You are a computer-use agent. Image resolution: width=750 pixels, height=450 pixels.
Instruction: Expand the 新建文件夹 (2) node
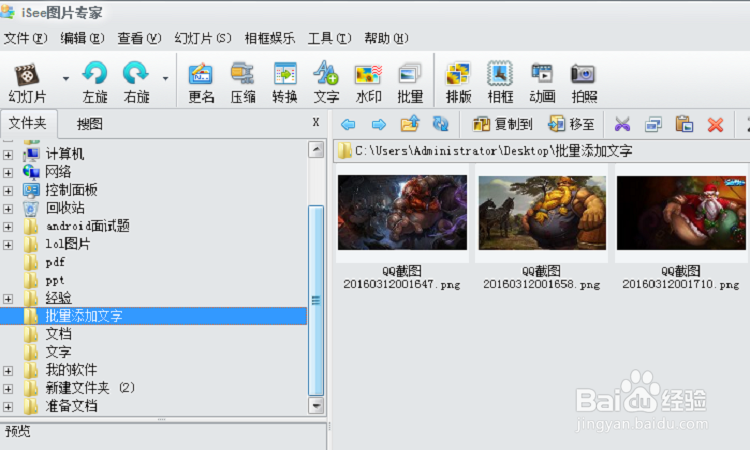click(8, 389)
